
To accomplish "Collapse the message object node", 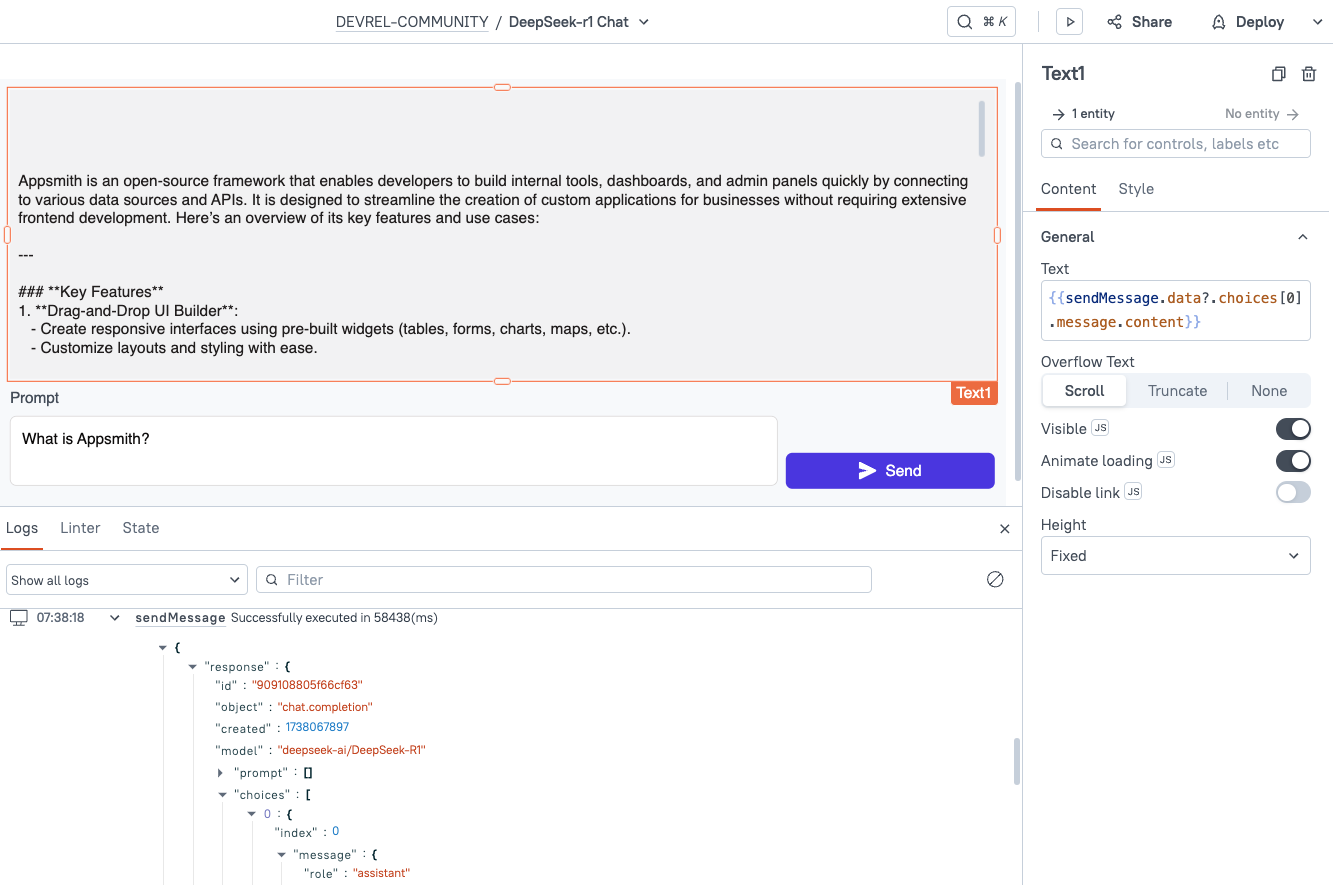I will 283,855.
